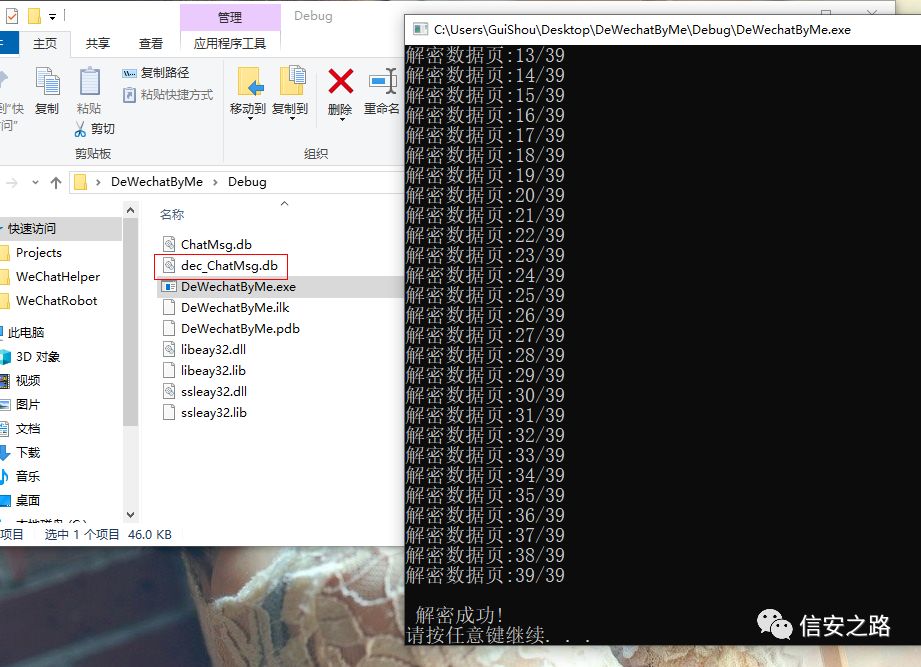
Task: Click the folder icon in the address bar
Action: (81, 183)
